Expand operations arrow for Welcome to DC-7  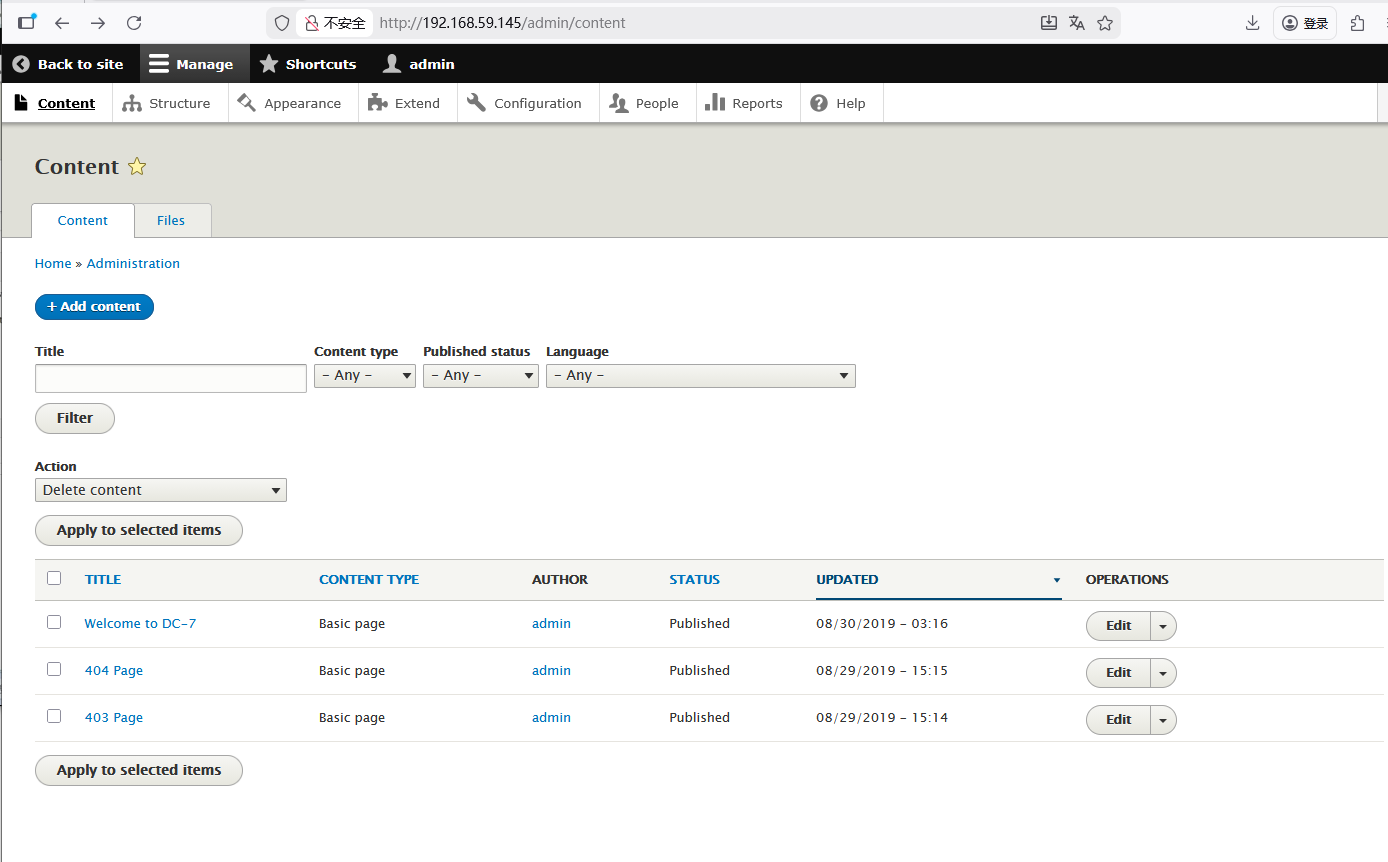coord(1163,626)
